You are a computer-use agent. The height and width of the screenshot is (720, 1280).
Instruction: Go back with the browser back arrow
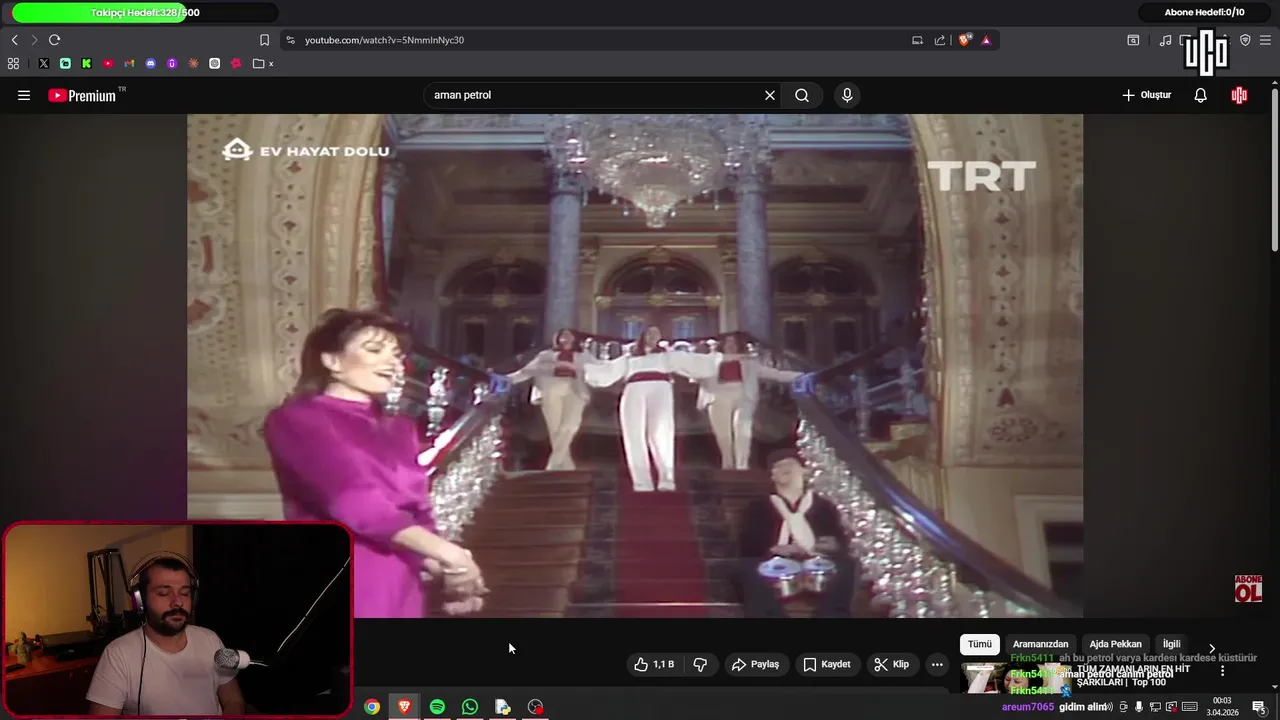tap(15, 40)
